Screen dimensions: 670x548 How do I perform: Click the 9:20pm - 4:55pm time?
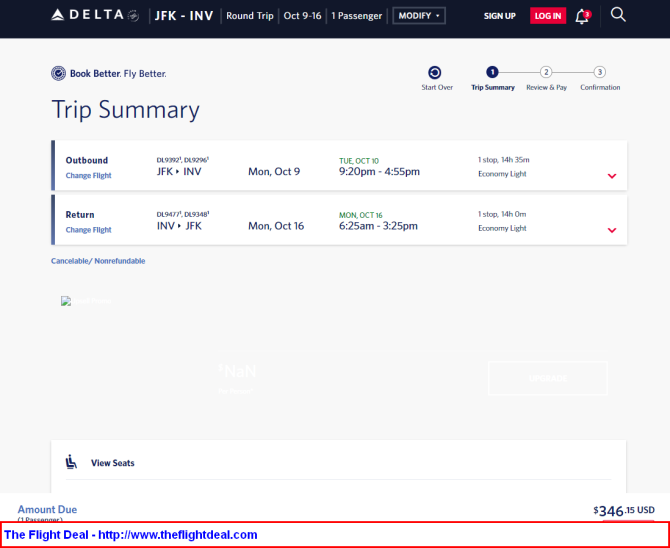pyautogui.click(x=379, y=171)
